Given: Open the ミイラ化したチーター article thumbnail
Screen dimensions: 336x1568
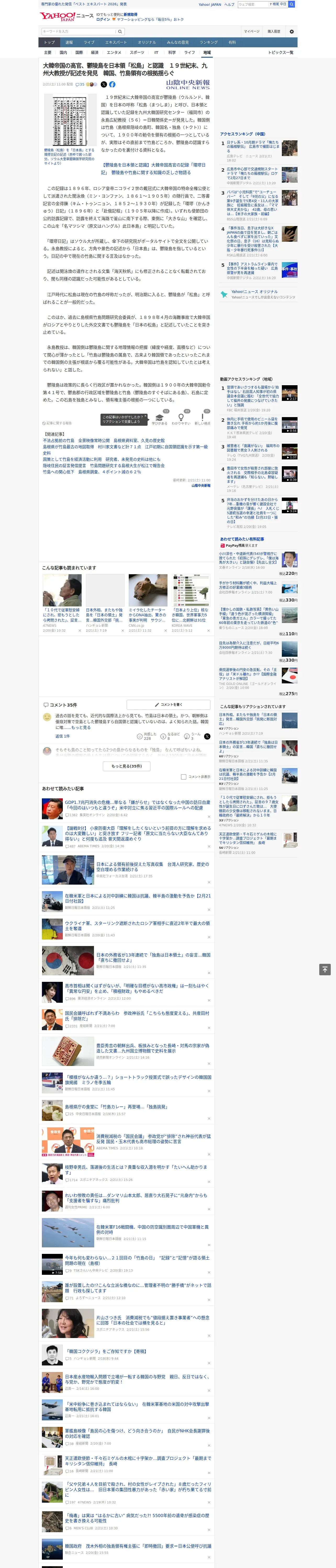Looking at the screenshot, I should [148, 590].
